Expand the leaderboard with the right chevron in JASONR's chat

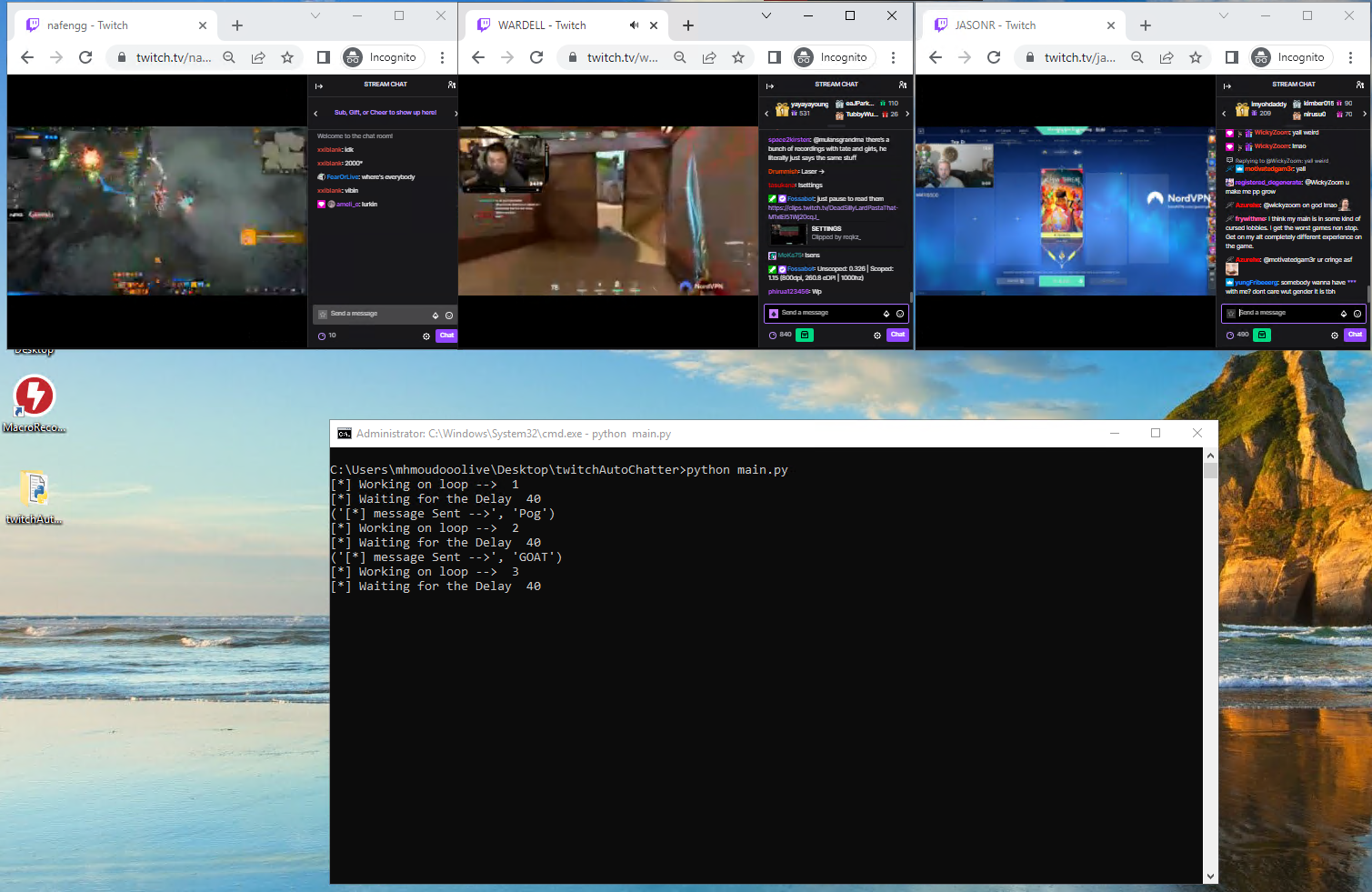pos(1364,114)
